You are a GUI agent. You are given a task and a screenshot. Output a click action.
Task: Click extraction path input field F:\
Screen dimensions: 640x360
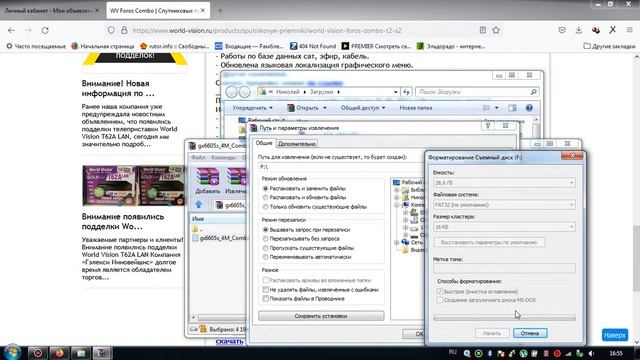click(340, 167)
